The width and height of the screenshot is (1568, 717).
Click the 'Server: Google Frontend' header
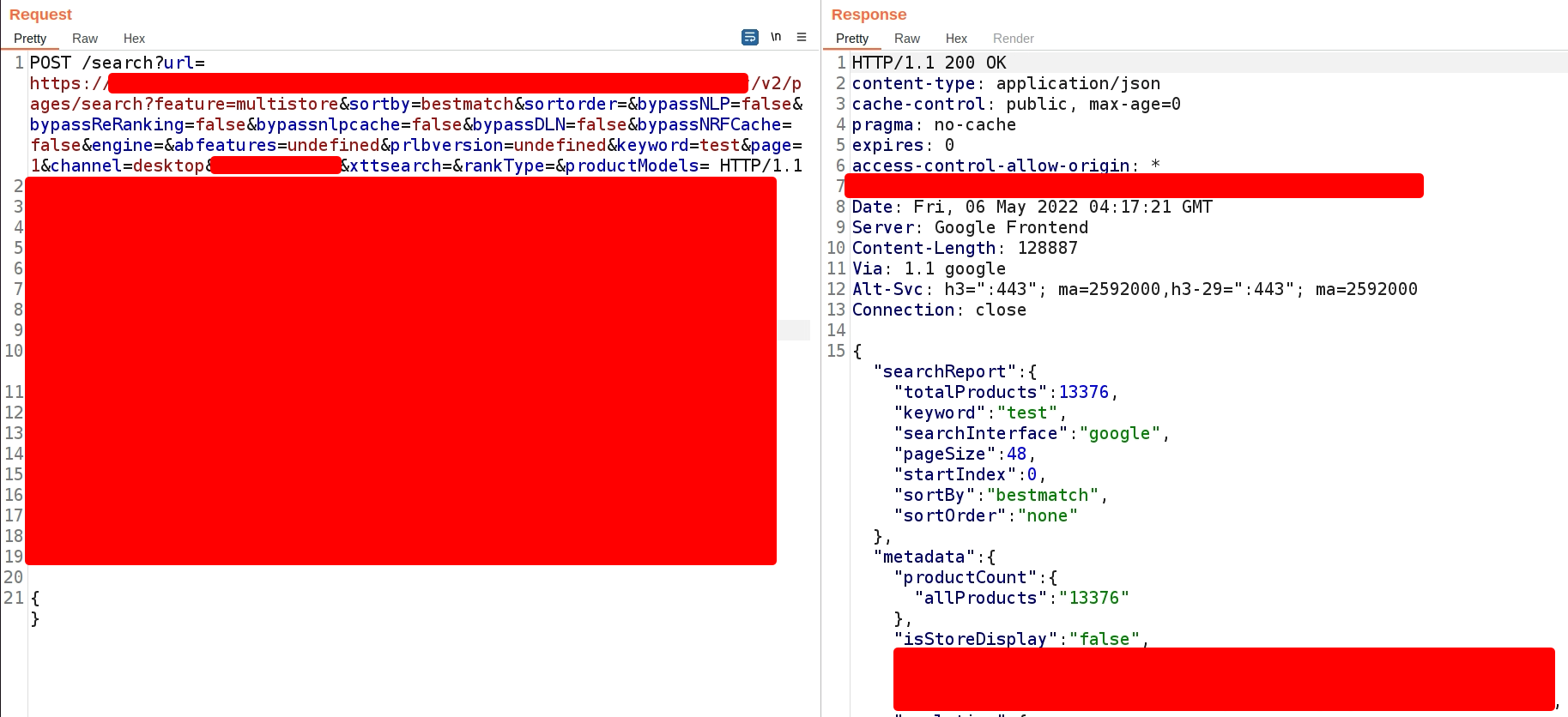[x=971, y=227]
